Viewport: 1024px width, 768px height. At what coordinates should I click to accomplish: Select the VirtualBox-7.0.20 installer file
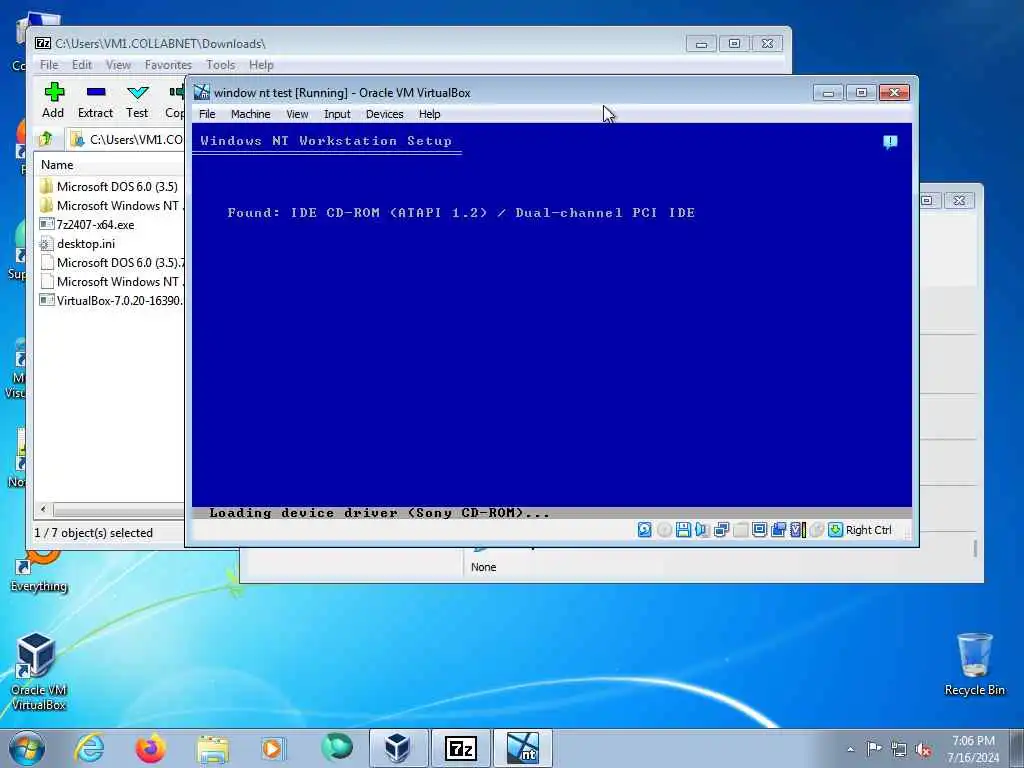click(x=111, y=300)
